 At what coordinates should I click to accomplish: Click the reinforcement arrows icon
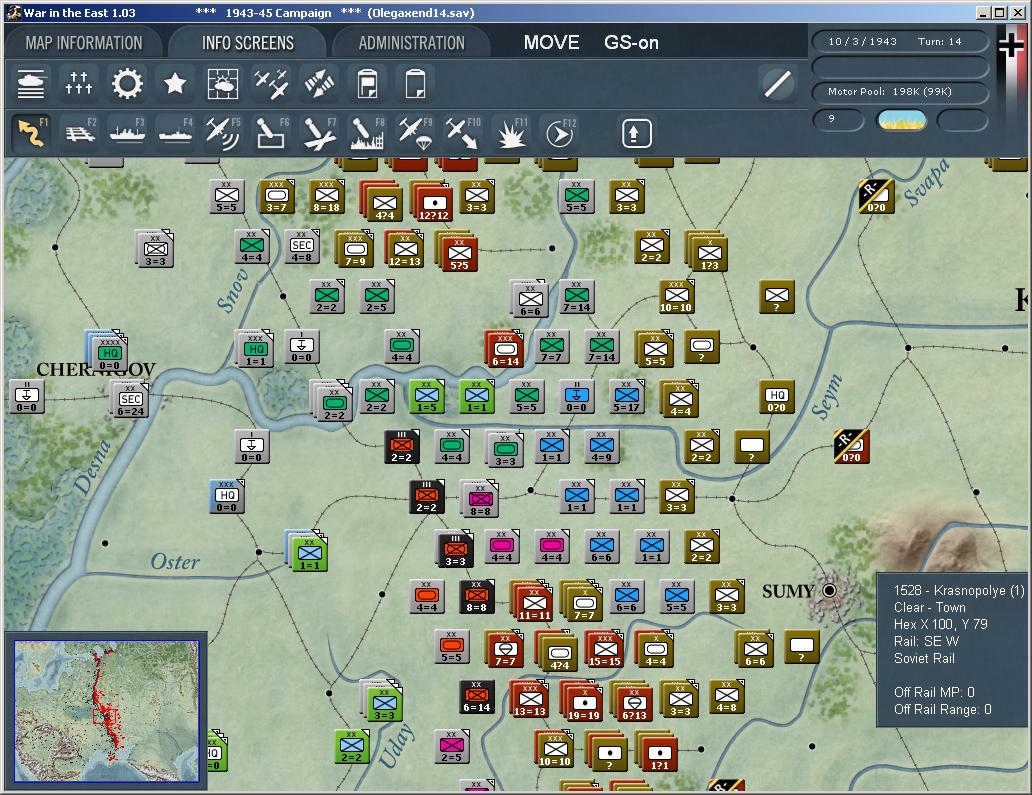click(x=319, y=84)
